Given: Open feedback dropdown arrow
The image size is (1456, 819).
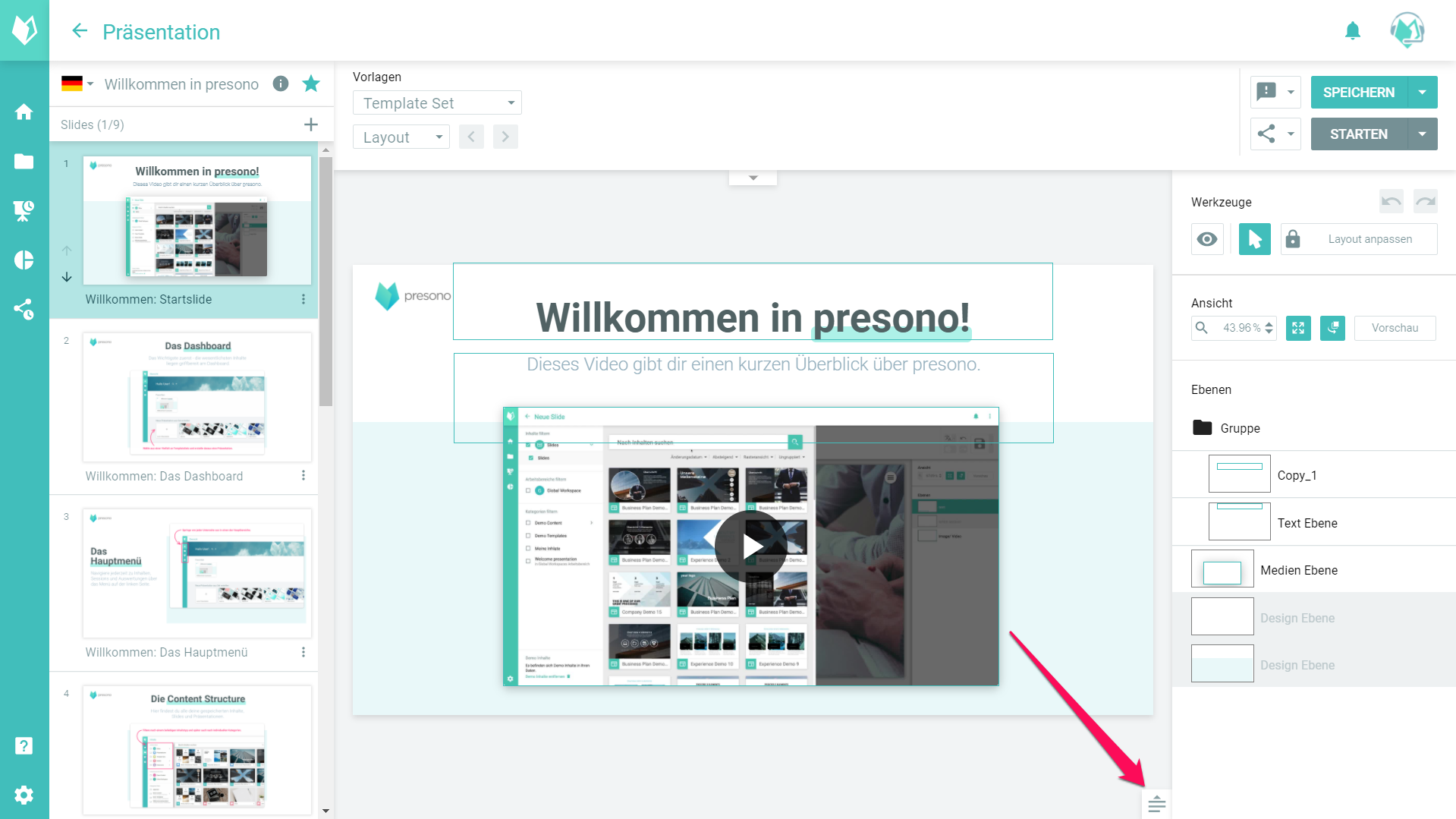Looking at the screenshot, I should (1291, 92).
